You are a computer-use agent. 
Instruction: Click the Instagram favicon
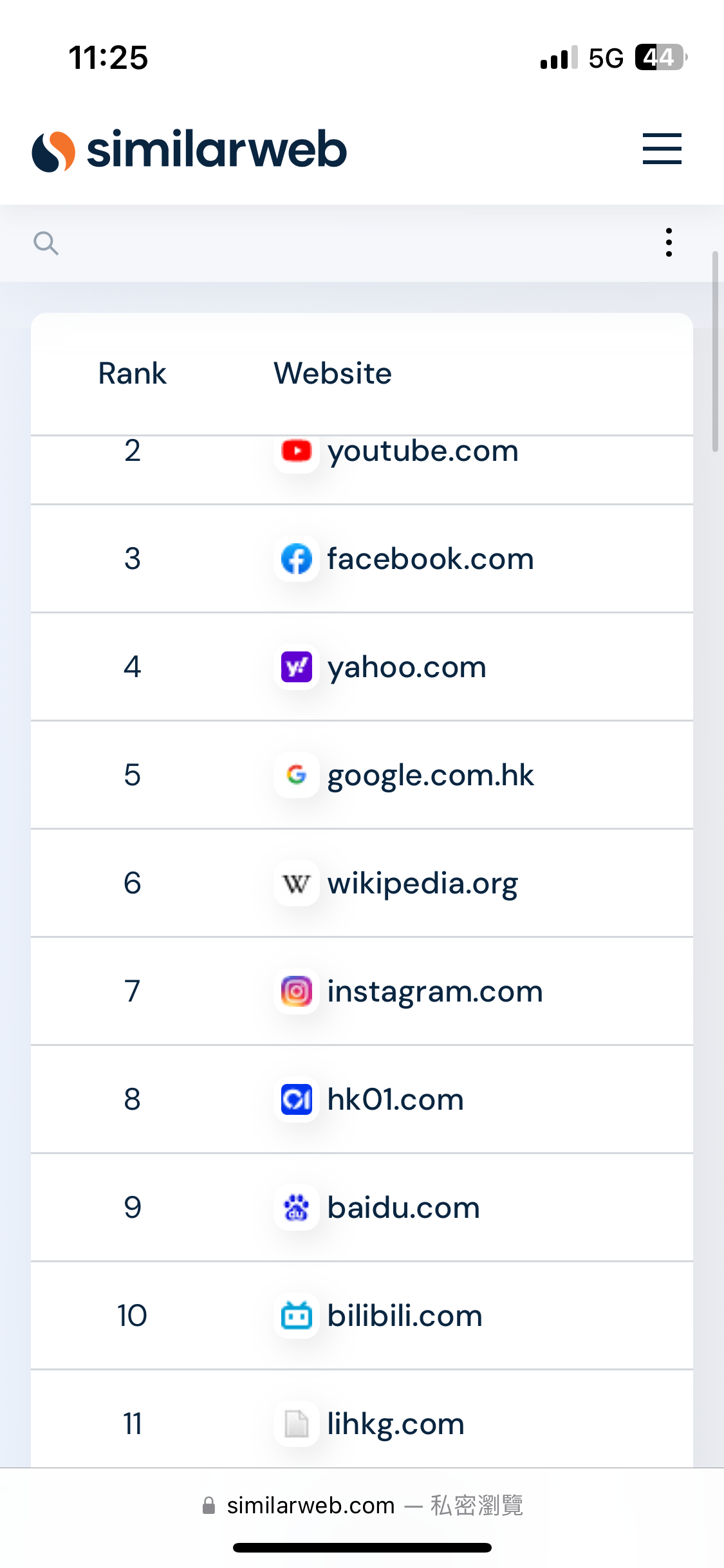(x=297, y=991)
